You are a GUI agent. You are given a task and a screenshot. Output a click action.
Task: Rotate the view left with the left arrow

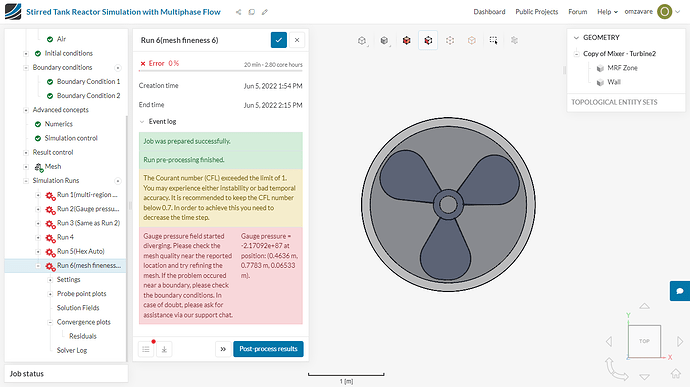609,341
